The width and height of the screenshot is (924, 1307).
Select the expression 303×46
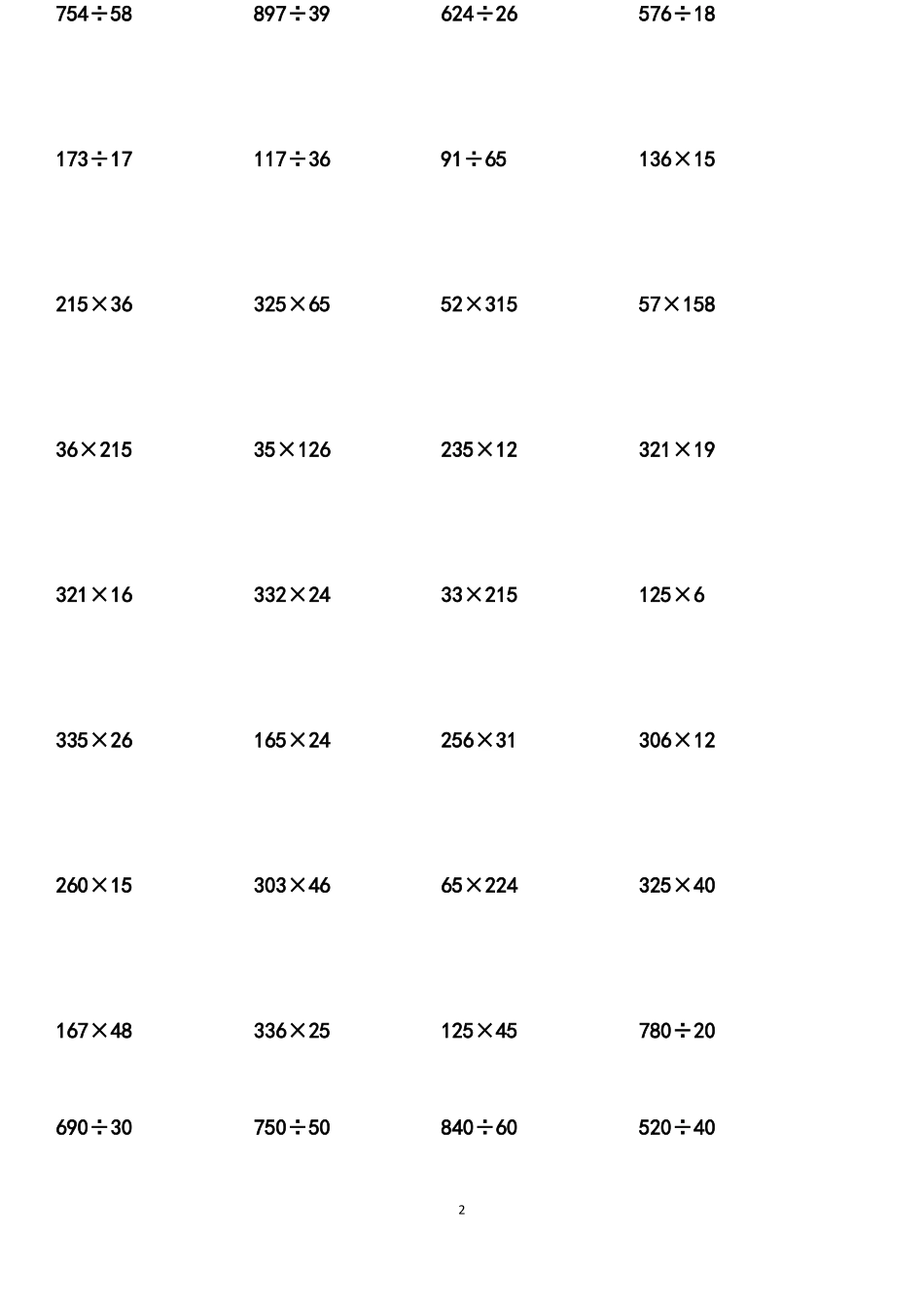(292, 886)
